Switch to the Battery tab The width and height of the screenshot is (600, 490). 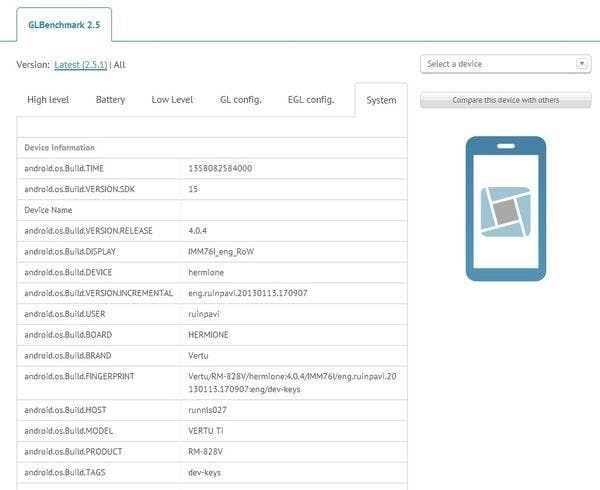pos(110,100)
